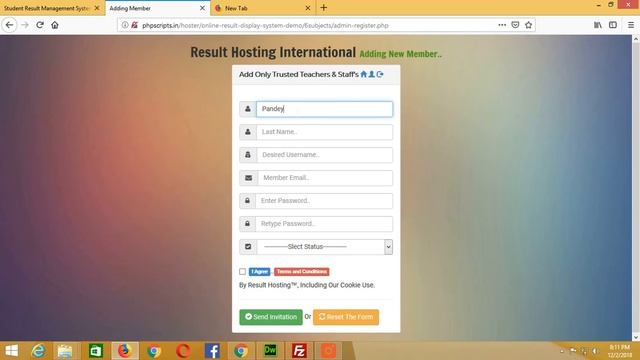This screenshot has width=640, height=360.
Task: Open a new tab with the plus icon
Action: click(x=324, y=7)
